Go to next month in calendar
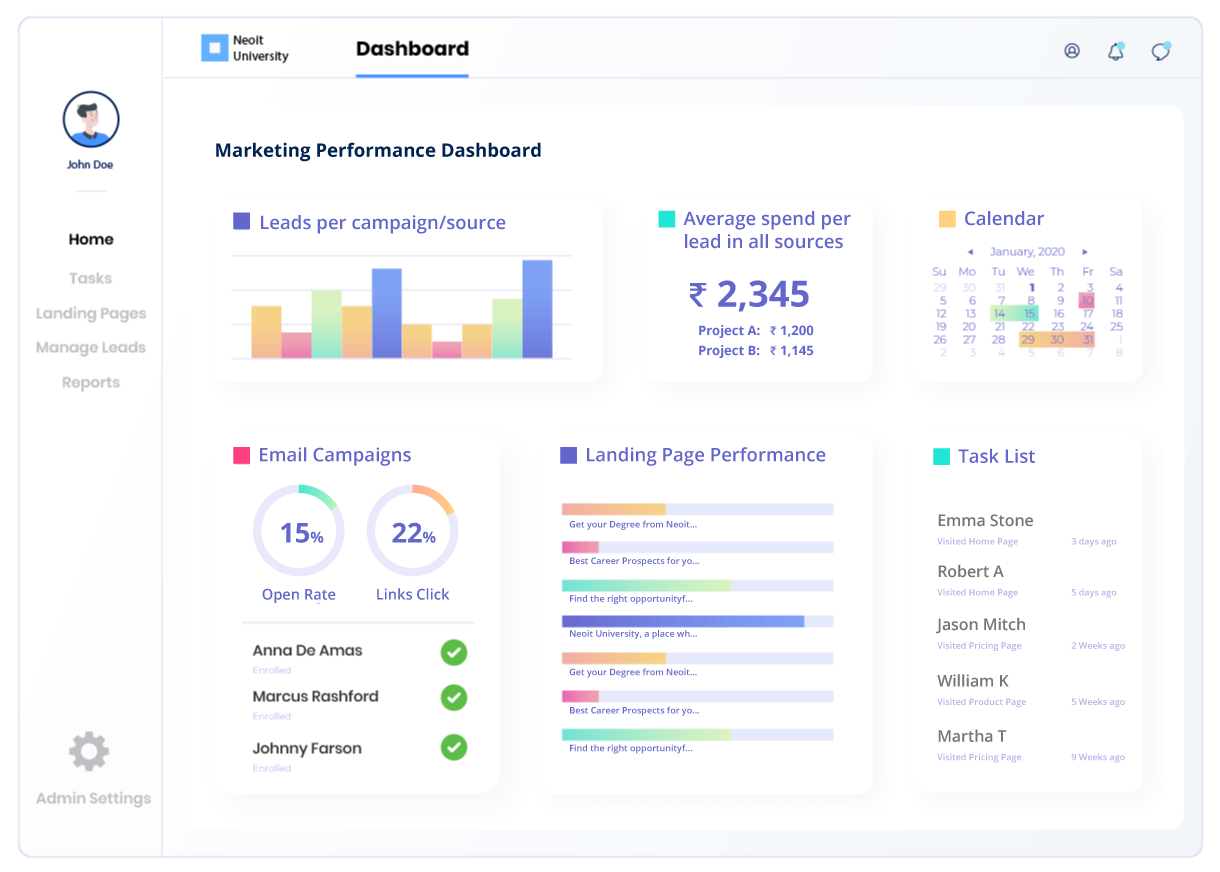The width and height of the screenshot is (1220, 872). click(1085, 252)
